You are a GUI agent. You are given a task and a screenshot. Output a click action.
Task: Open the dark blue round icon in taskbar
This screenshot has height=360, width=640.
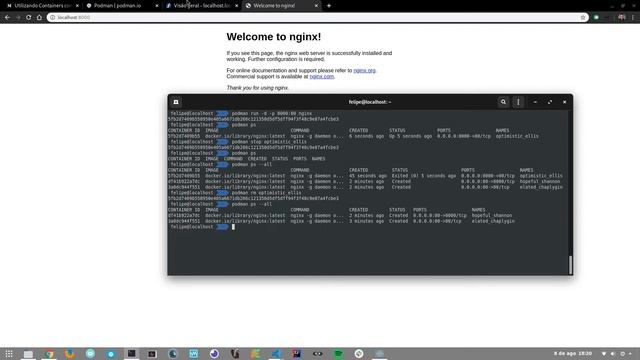[x=173, y=354]
